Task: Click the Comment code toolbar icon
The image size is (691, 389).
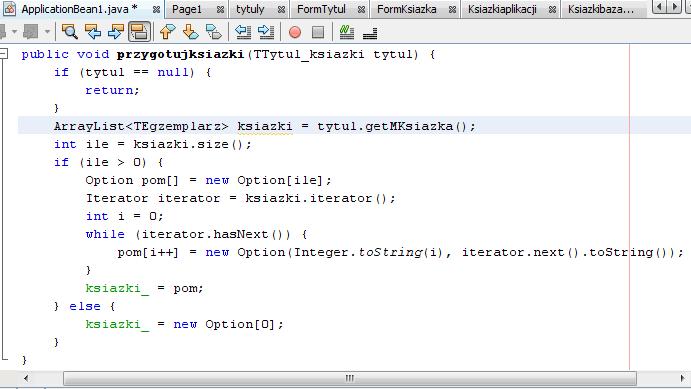Action: coord(347,32)
